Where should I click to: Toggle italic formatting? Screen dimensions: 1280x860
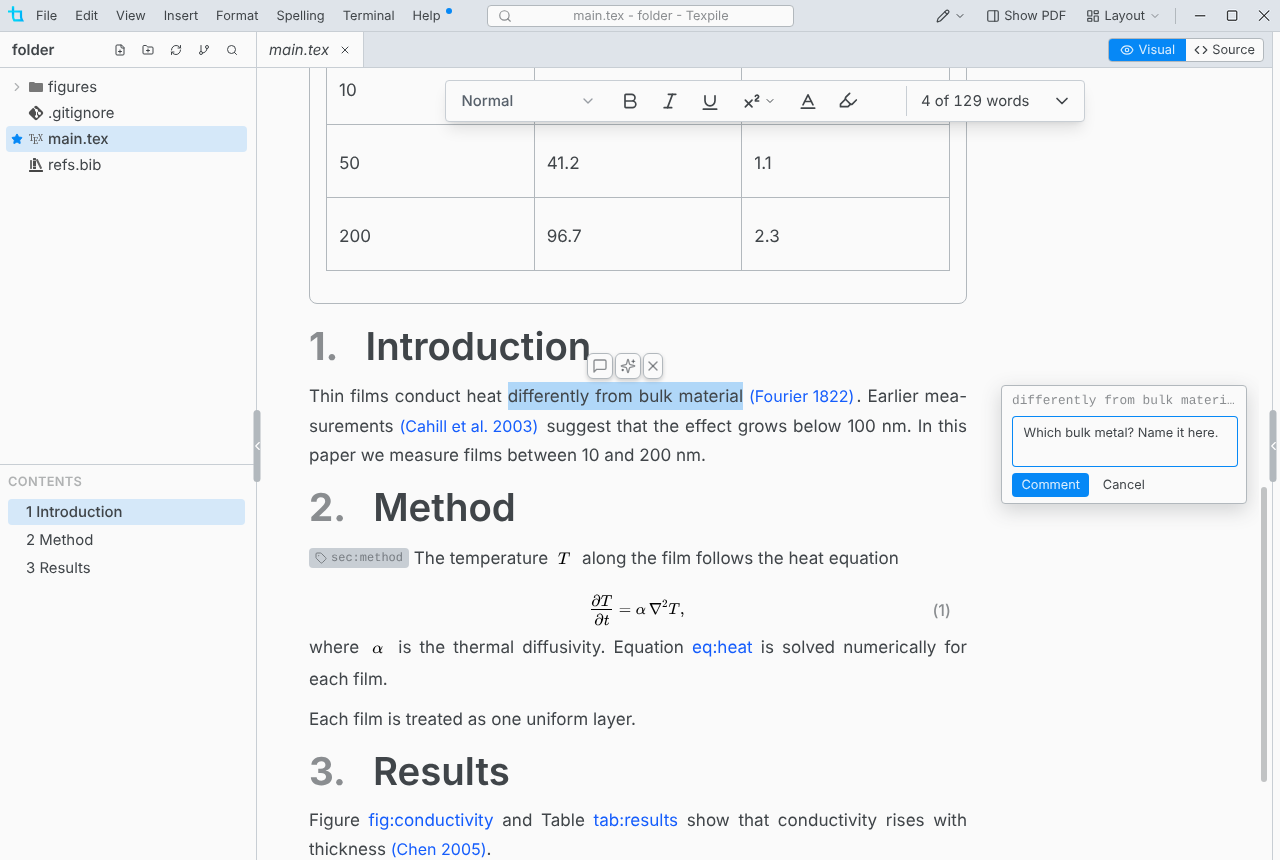pos(670,101)
